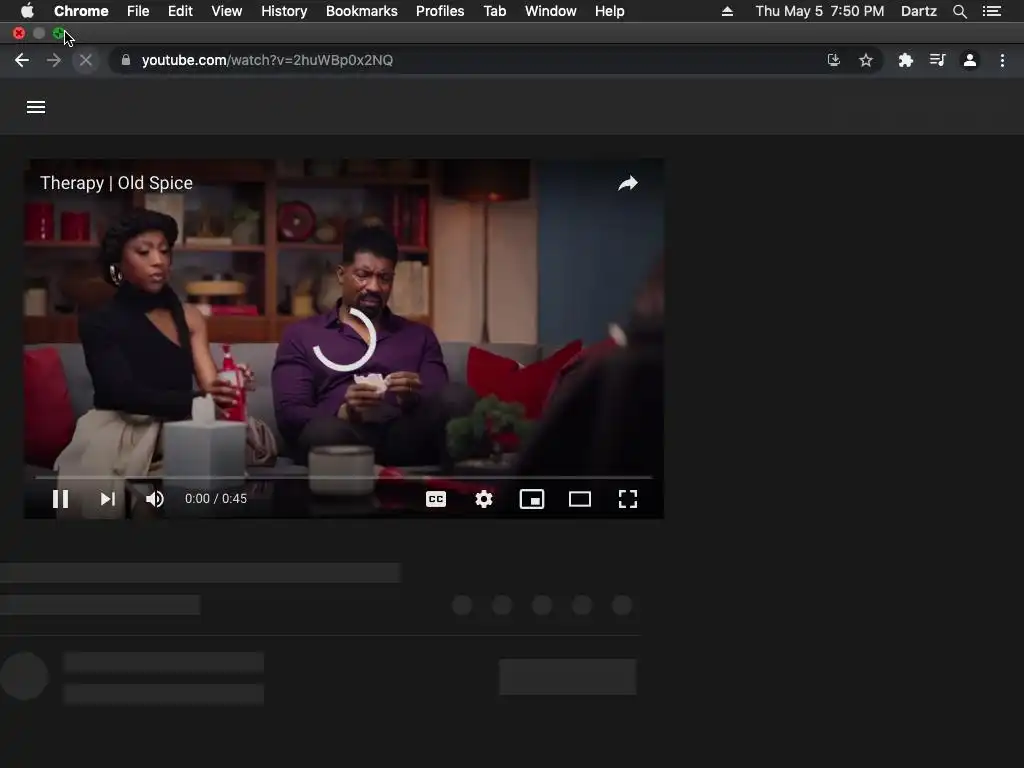The image size is (1024, 768).
Task: Go back to previous page
Action: (22, 60)
